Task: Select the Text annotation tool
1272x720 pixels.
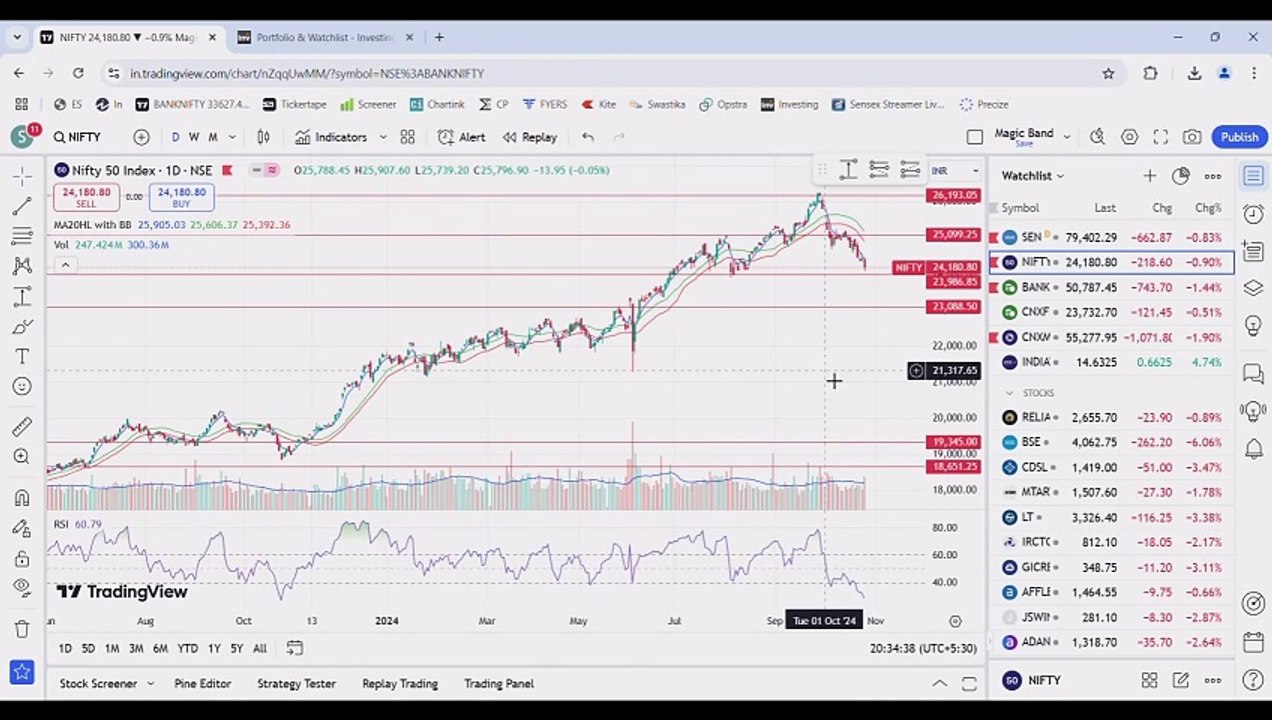Action: [x=21, y=356]
